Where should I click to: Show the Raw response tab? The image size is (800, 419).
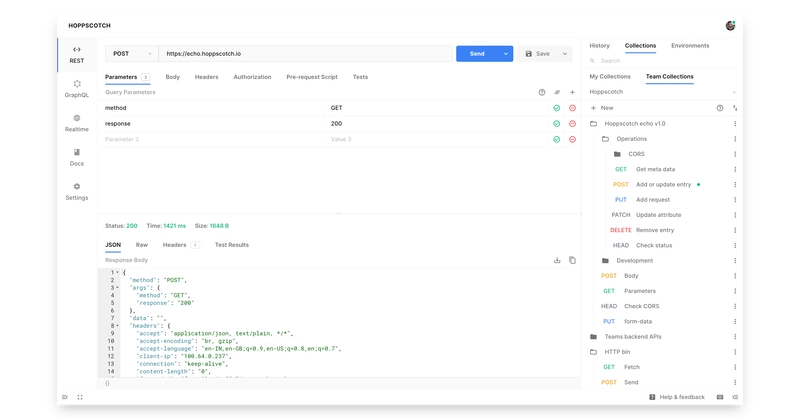point(141,245)
